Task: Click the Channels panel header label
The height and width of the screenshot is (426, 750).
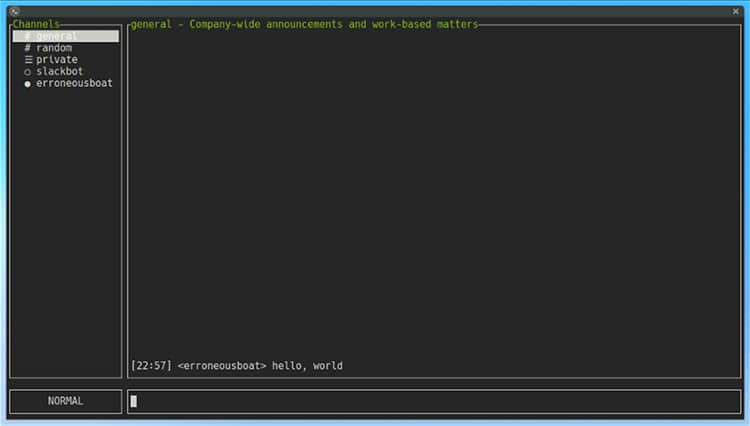Action: point(36,24)
